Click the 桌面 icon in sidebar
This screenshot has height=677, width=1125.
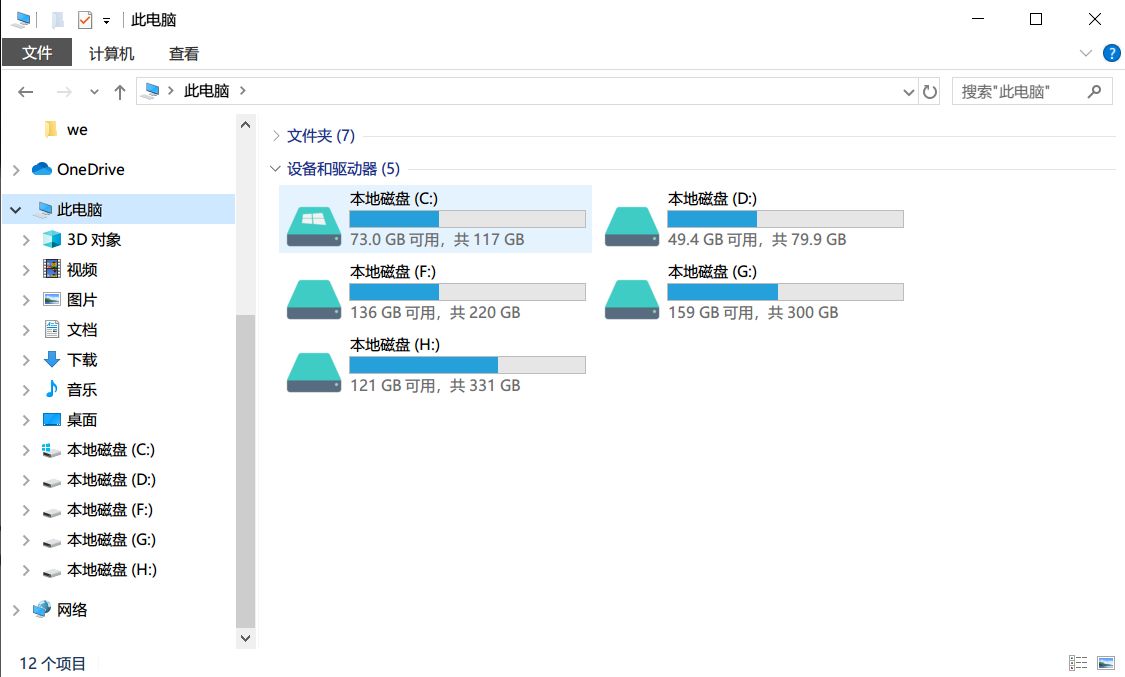coord(52,420)
